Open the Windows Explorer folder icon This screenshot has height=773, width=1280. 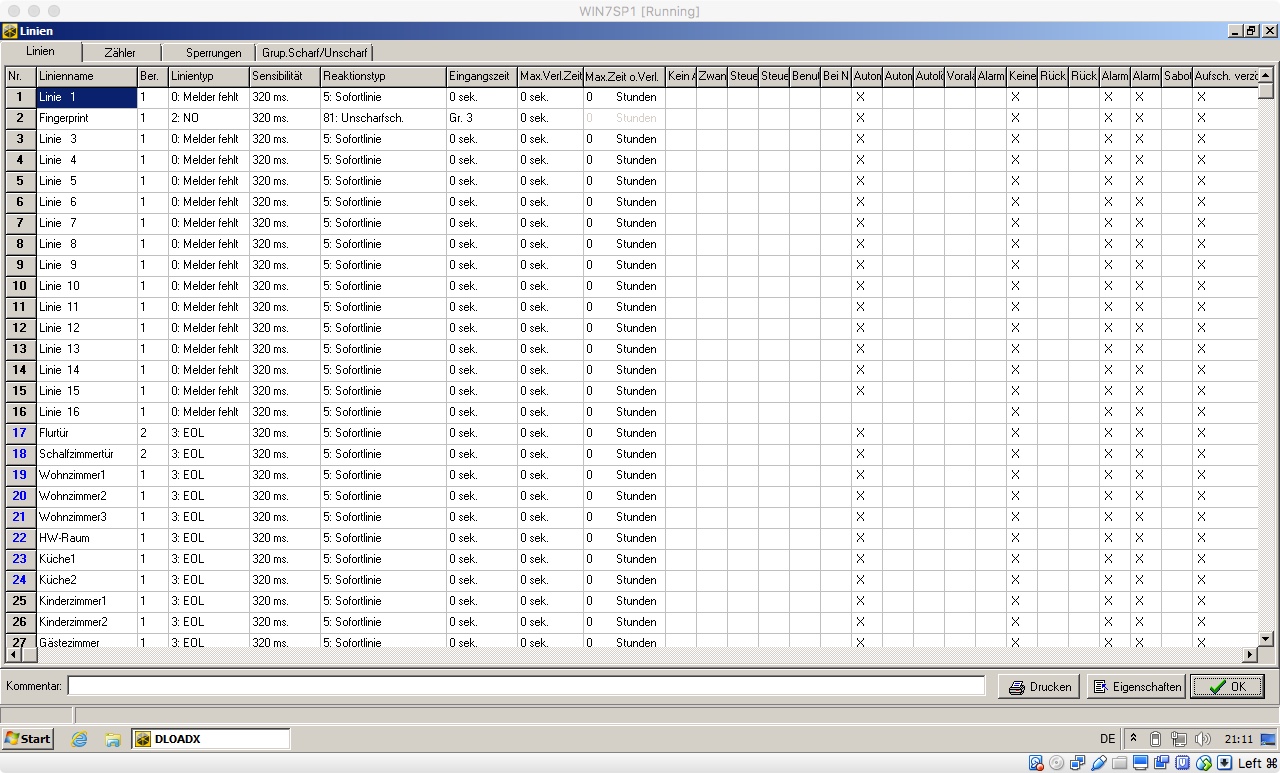tap(113, 739)
